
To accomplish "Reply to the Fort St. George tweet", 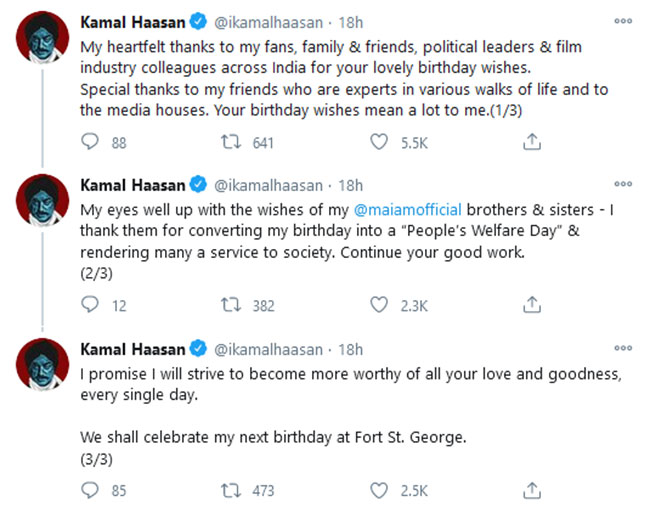I will point(90,490).
